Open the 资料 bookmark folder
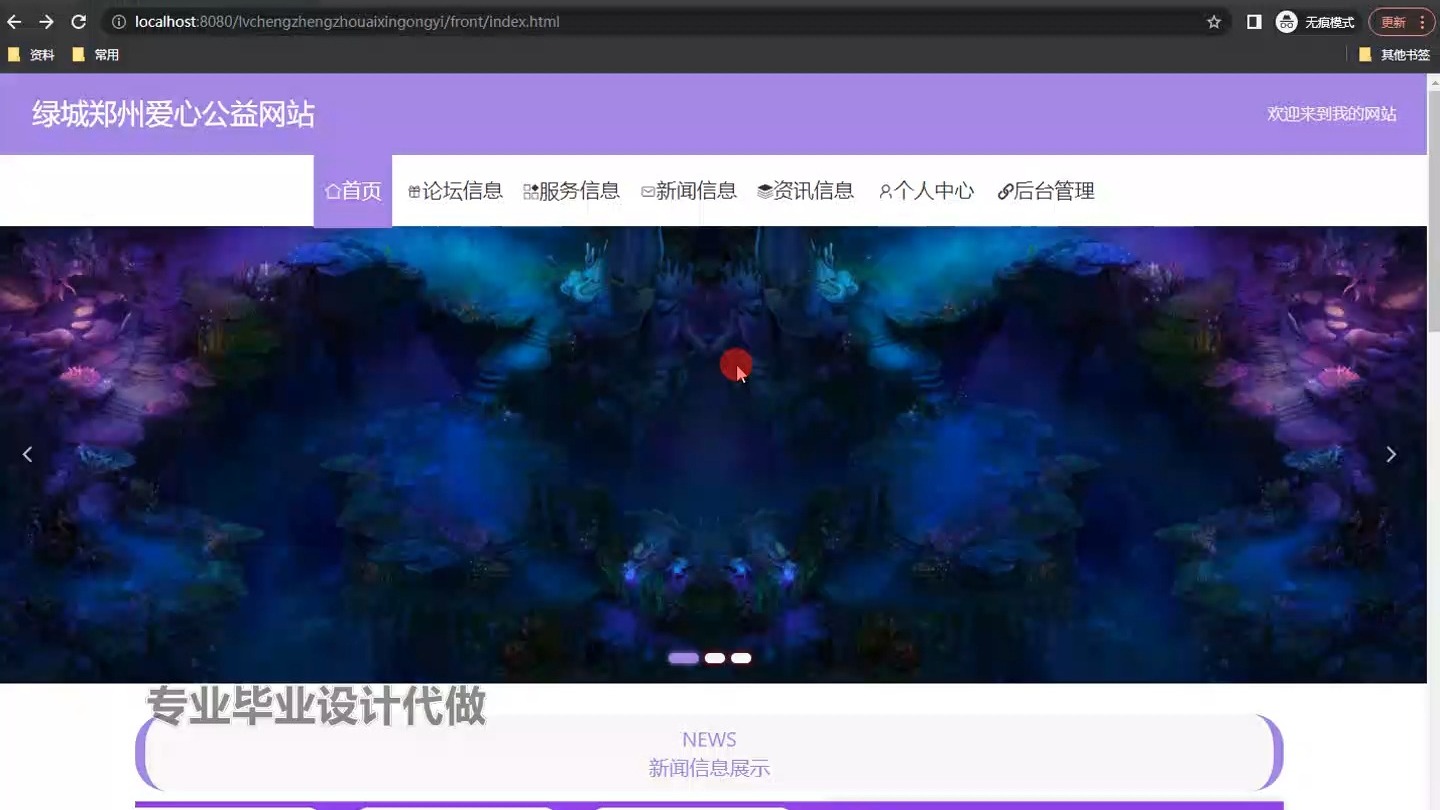 tap(31, 55)
